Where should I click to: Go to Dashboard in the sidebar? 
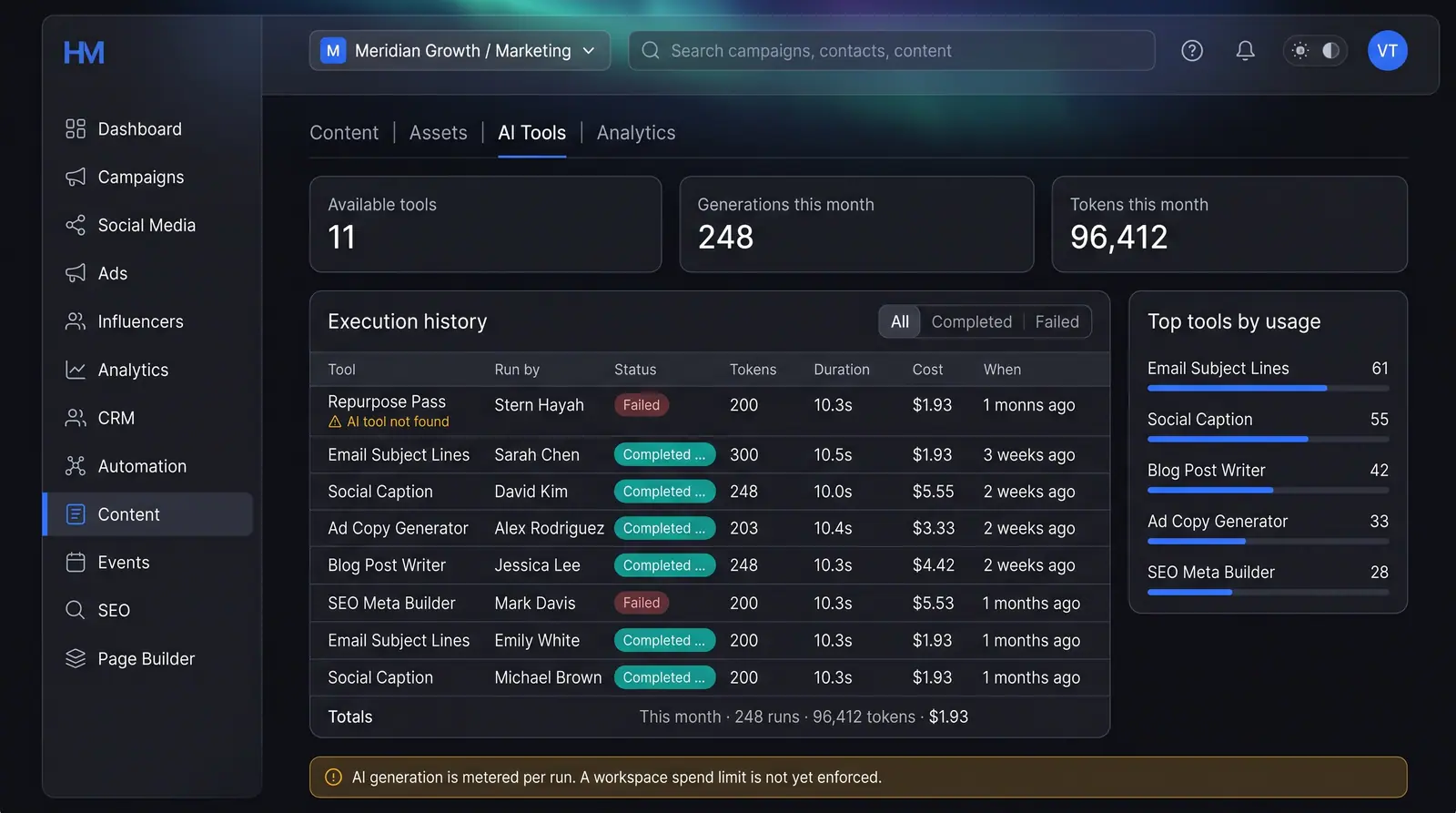click(x=148, y=129)
